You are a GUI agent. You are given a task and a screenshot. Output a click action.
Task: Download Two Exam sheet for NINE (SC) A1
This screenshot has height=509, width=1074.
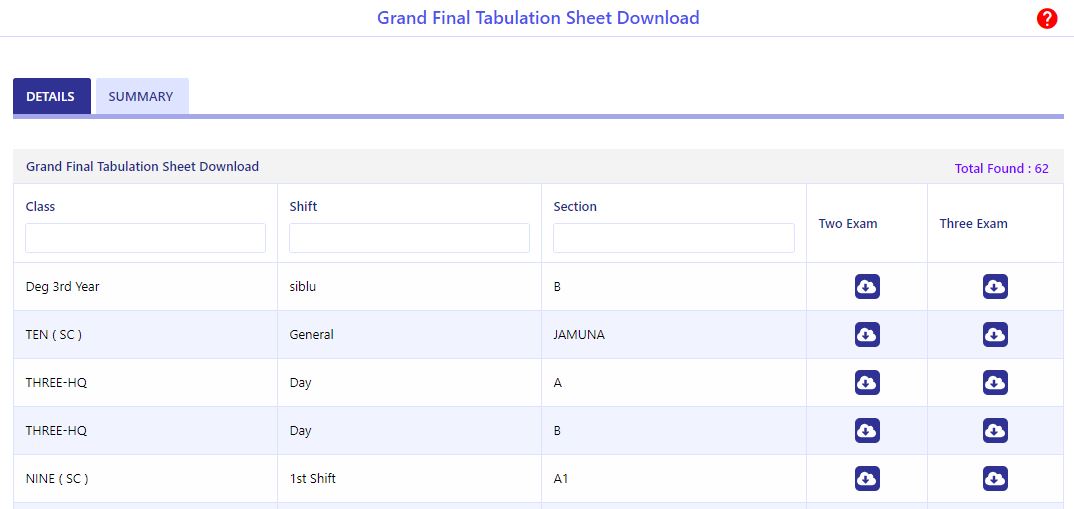click(x=867, y=479)
